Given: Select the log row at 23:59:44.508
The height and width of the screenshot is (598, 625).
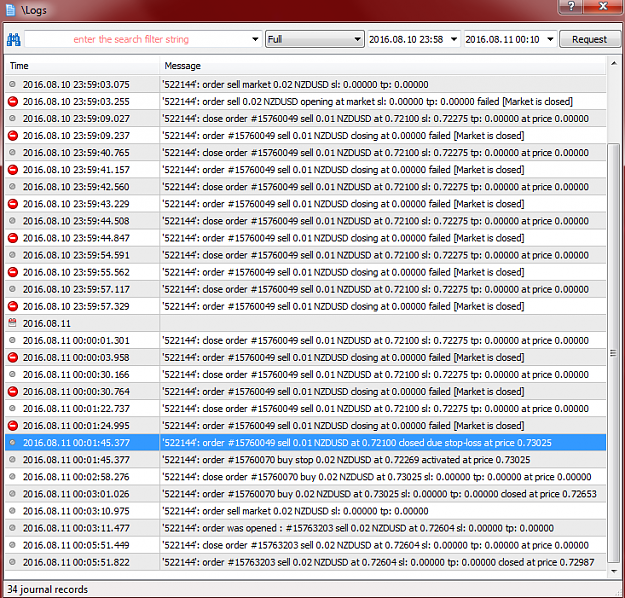Looking at the screenshot, I should click(305, 221).
